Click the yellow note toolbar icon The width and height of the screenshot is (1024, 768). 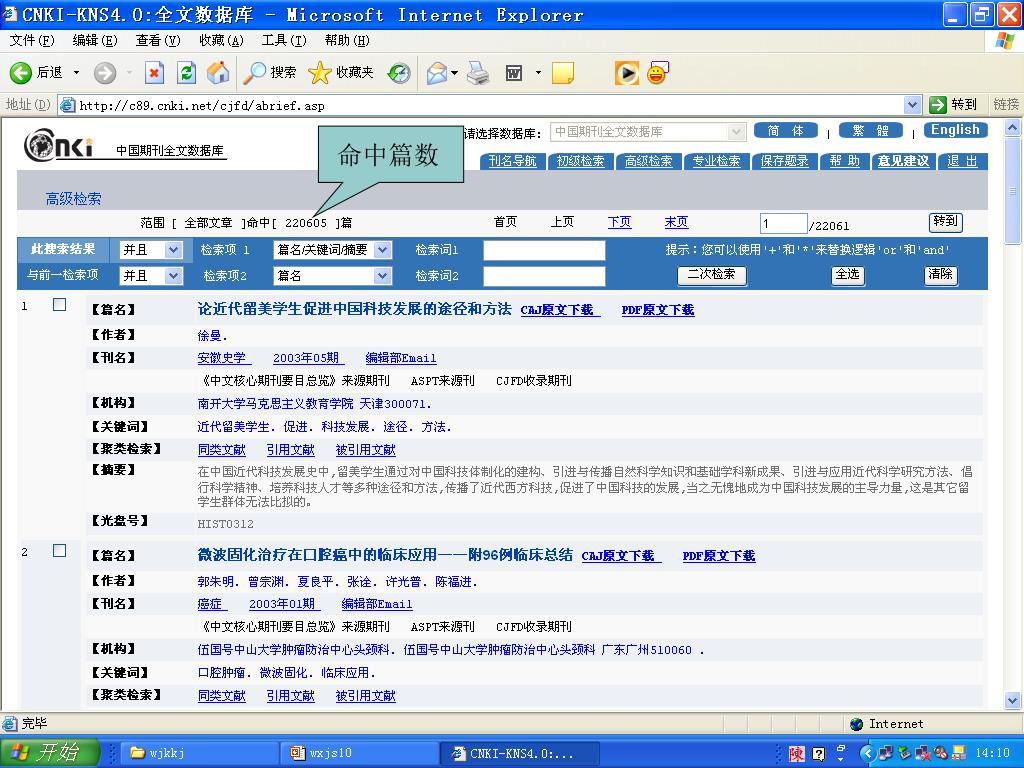[x=562, y=72]
